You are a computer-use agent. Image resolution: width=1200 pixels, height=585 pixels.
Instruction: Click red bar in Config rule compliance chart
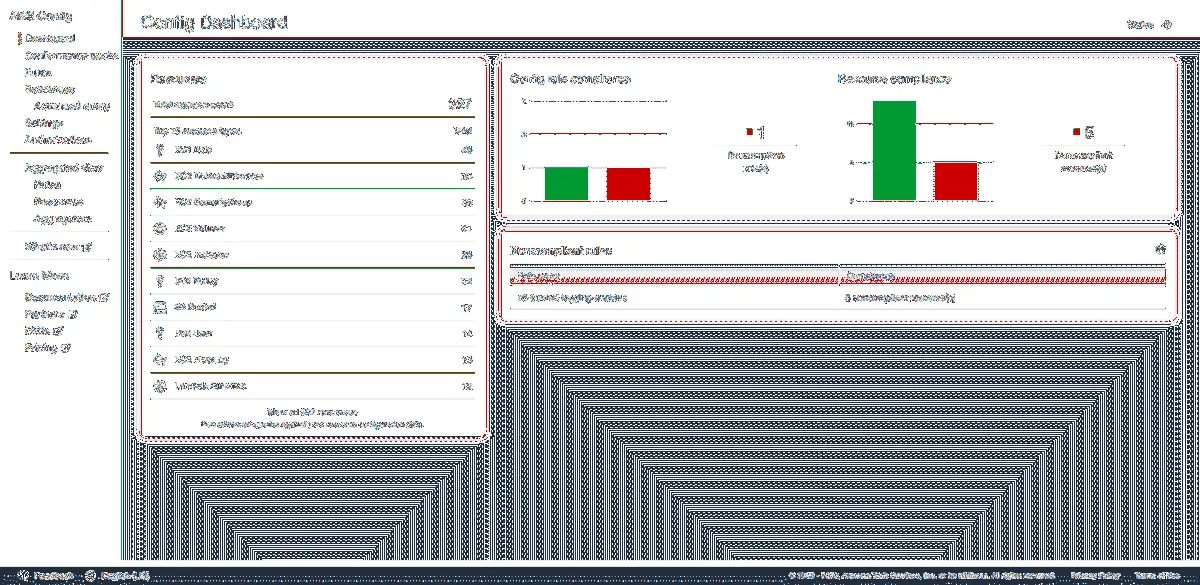628,184
